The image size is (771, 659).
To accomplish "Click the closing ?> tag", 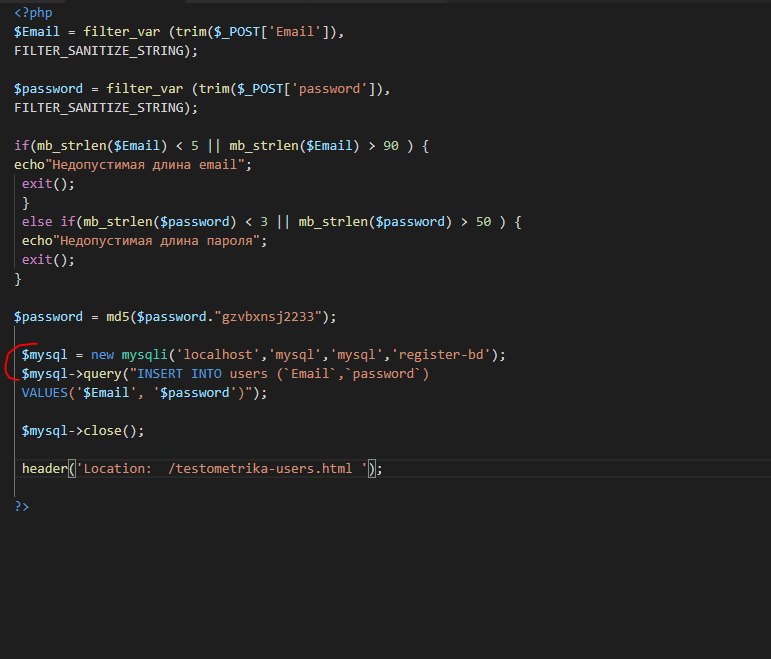I will [22, 507].
